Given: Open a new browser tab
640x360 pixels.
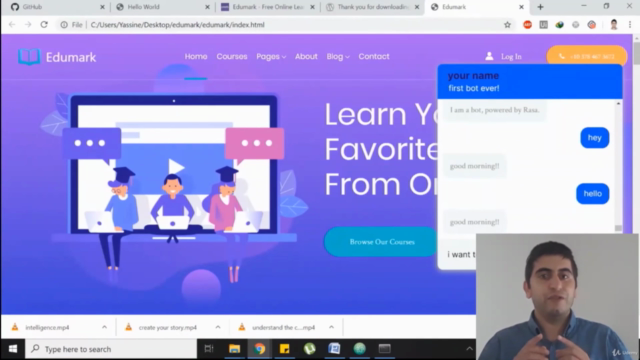Looking at the screenshot, I should click(540, 7).
